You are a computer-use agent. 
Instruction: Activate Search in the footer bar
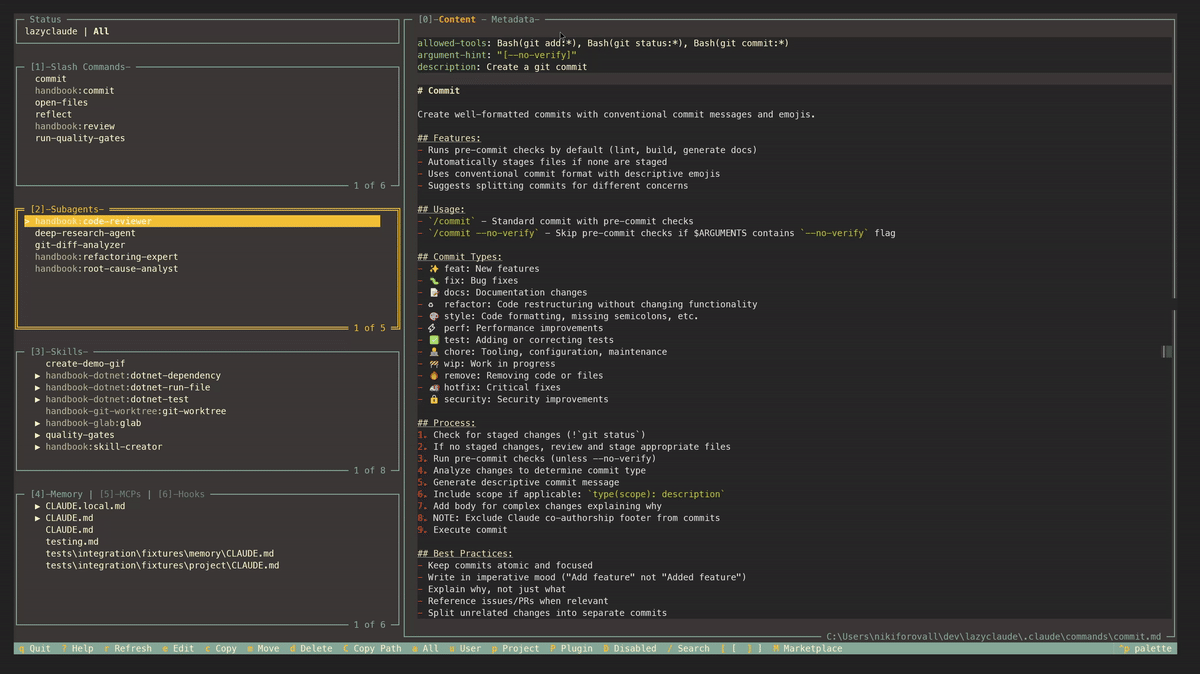tap(688, 648)
